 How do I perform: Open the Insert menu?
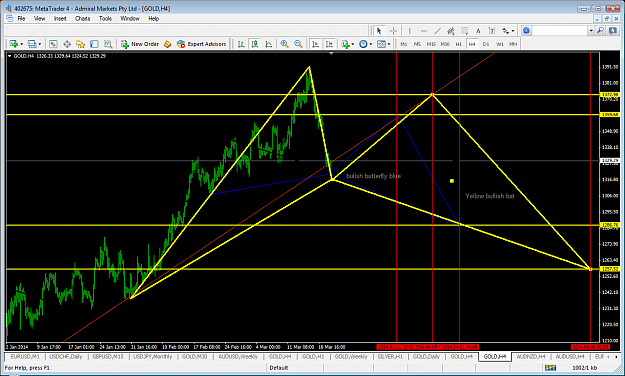(60, 18)
